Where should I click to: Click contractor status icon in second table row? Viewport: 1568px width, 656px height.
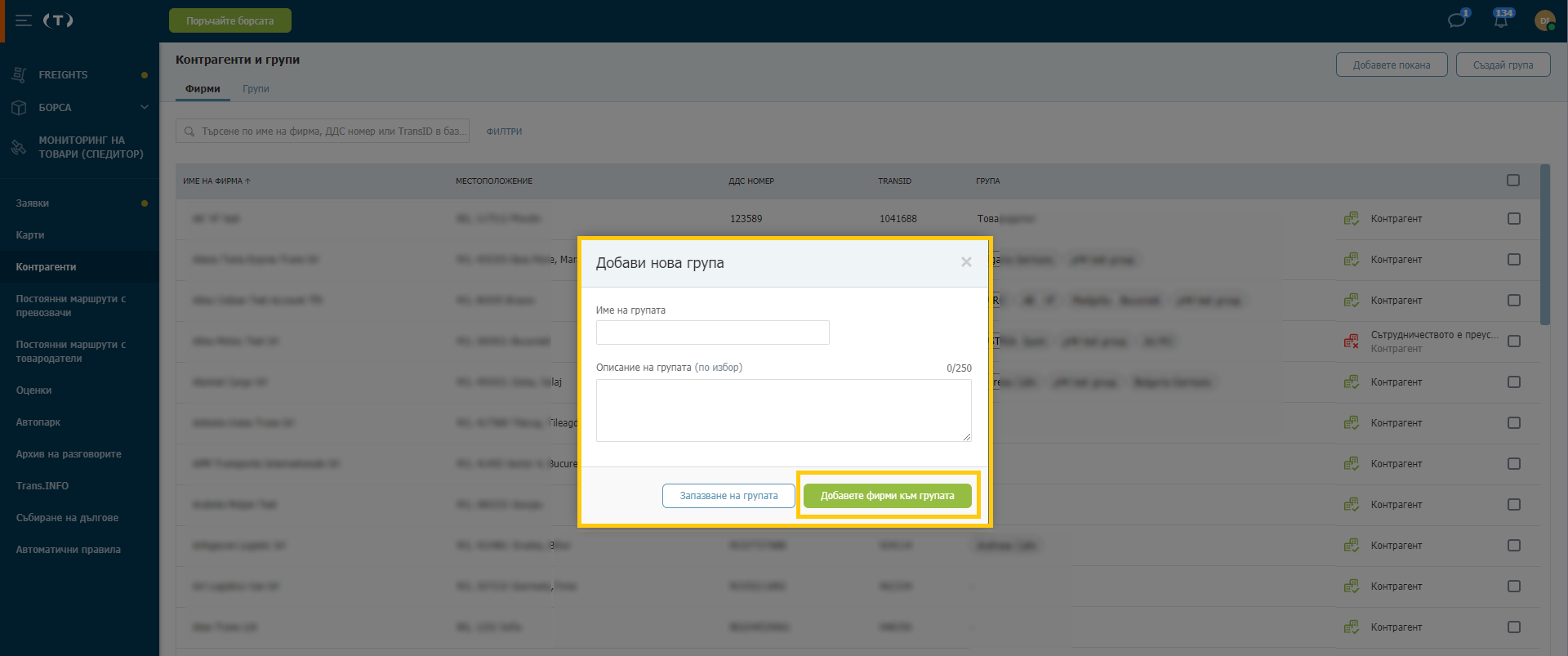click(x=1352, y=260)
